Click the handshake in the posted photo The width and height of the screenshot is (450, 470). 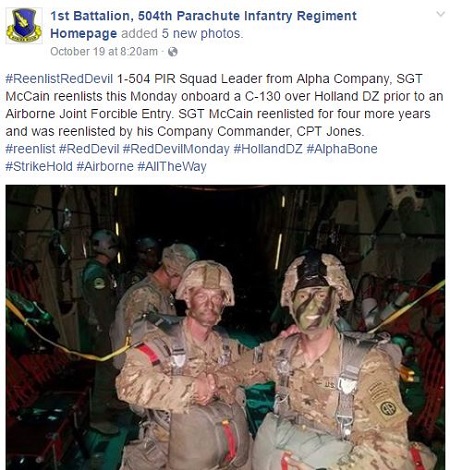click(212, 387)
